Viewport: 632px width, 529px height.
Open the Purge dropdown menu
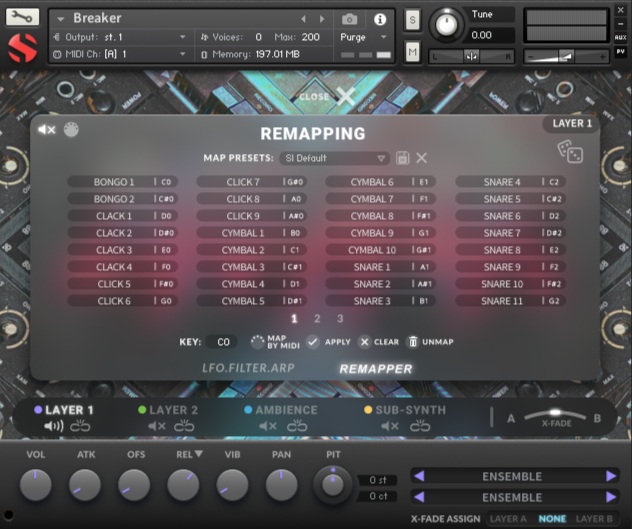click(x=363, y=37)
